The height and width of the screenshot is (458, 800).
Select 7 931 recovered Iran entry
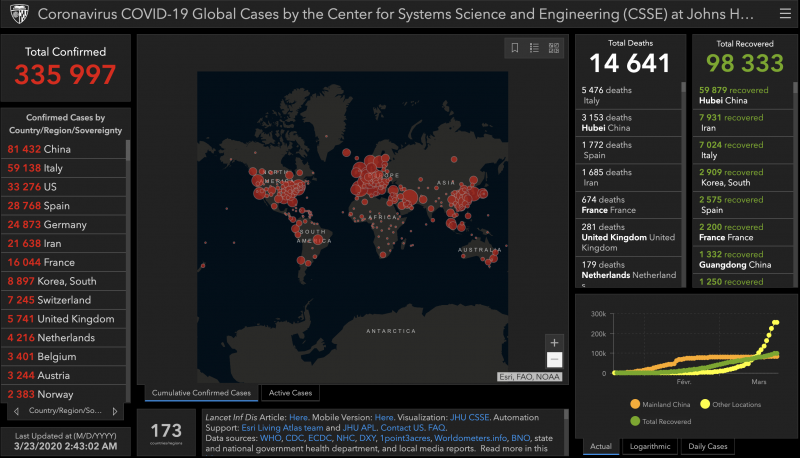pyautogui.click(x=743, y=123)
